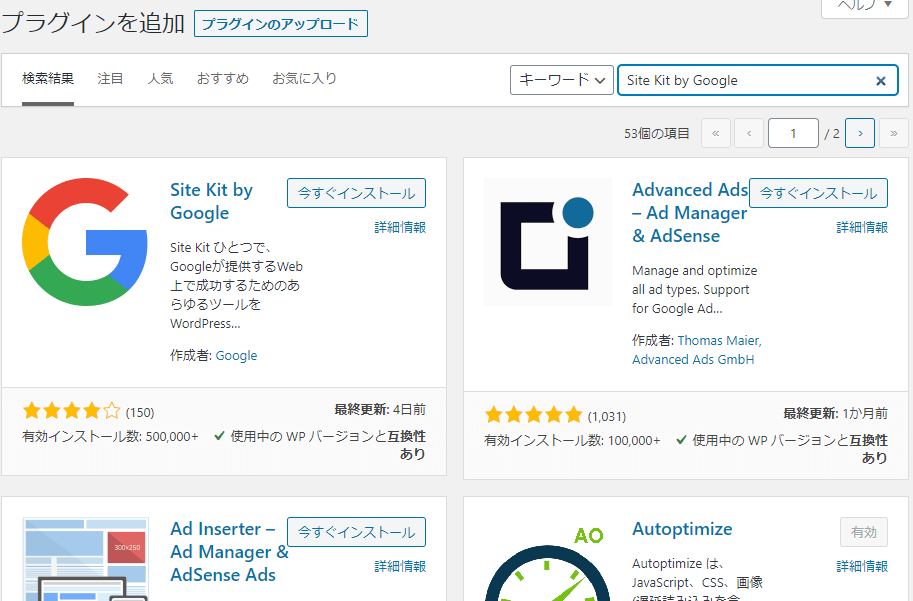Switch to the お気に入り tab

click(x=305, y=78)
